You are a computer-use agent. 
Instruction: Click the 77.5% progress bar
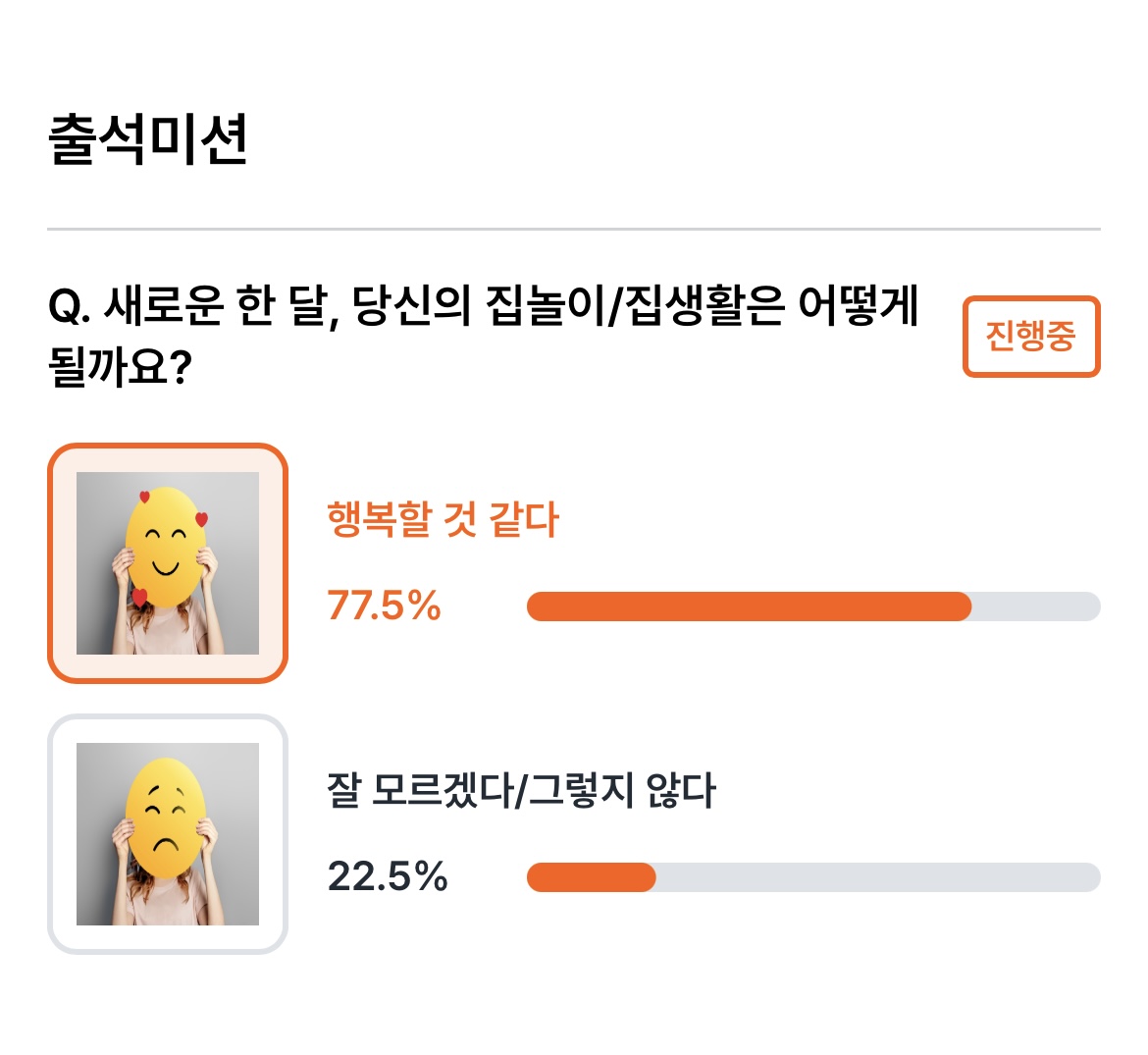pos(813,607)
